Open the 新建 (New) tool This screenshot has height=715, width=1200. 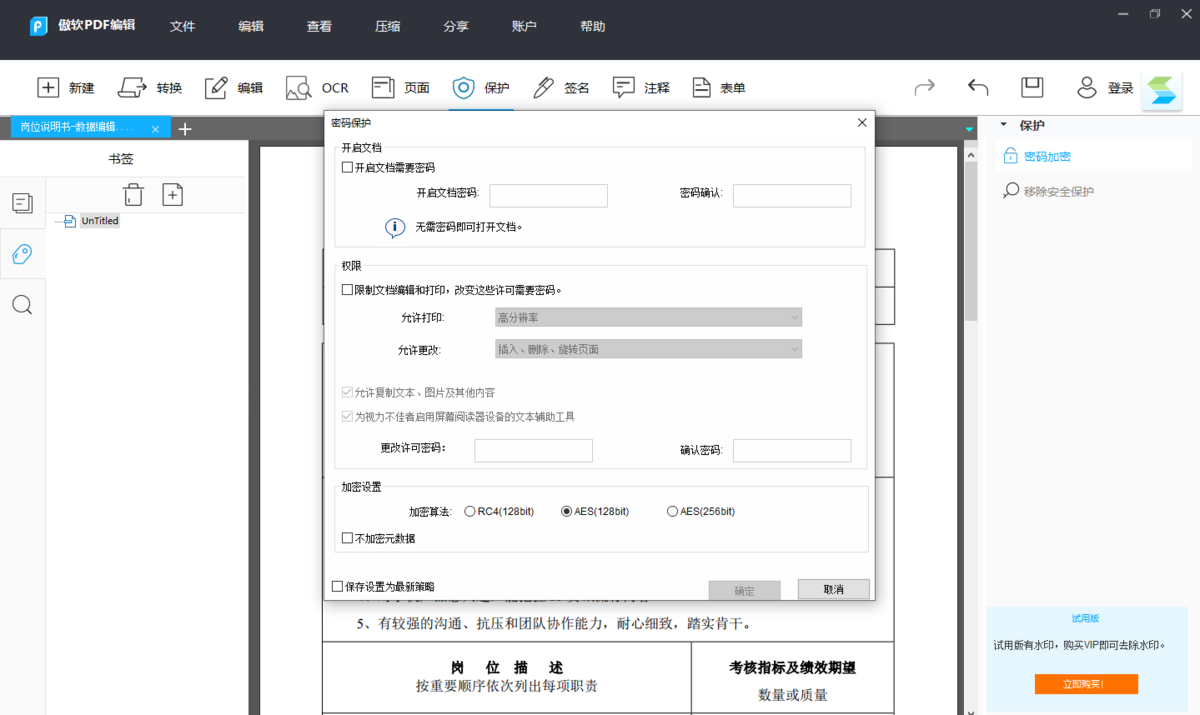(66, 87)
